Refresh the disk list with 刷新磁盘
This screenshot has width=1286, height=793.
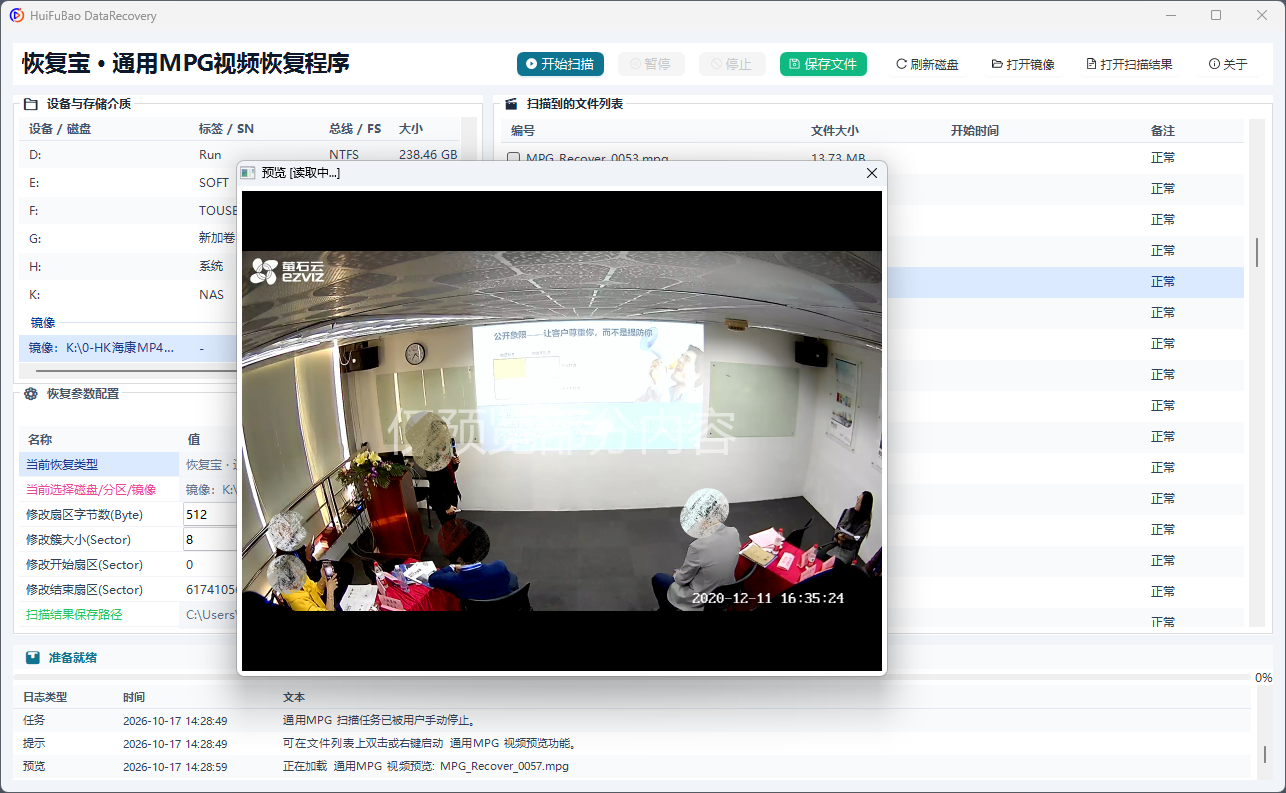[x=927, y=64]
